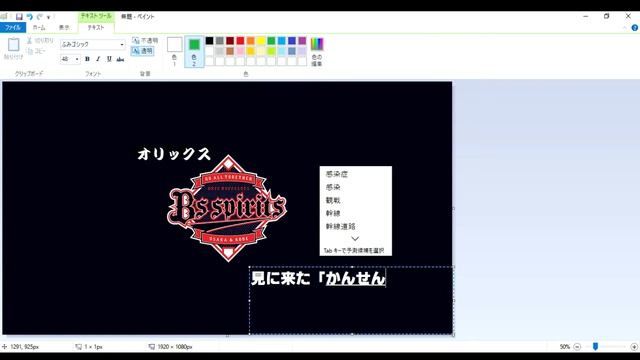Collapse the ribbon with the arrow

(624, 28)
